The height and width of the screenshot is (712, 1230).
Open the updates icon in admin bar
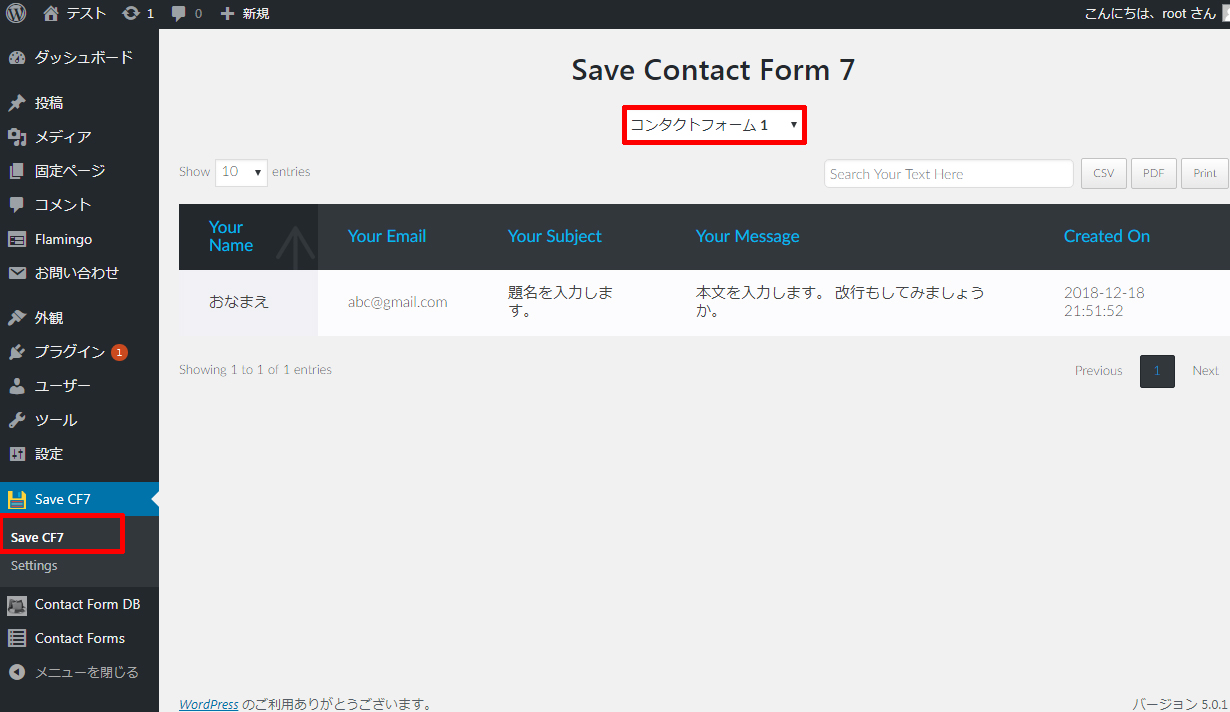131,14
